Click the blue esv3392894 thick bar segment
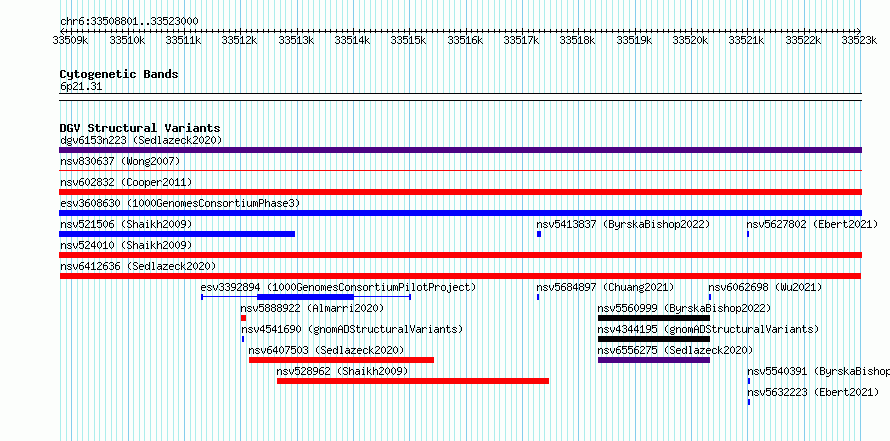The image size is (890, 441). [x=305, y=297]
